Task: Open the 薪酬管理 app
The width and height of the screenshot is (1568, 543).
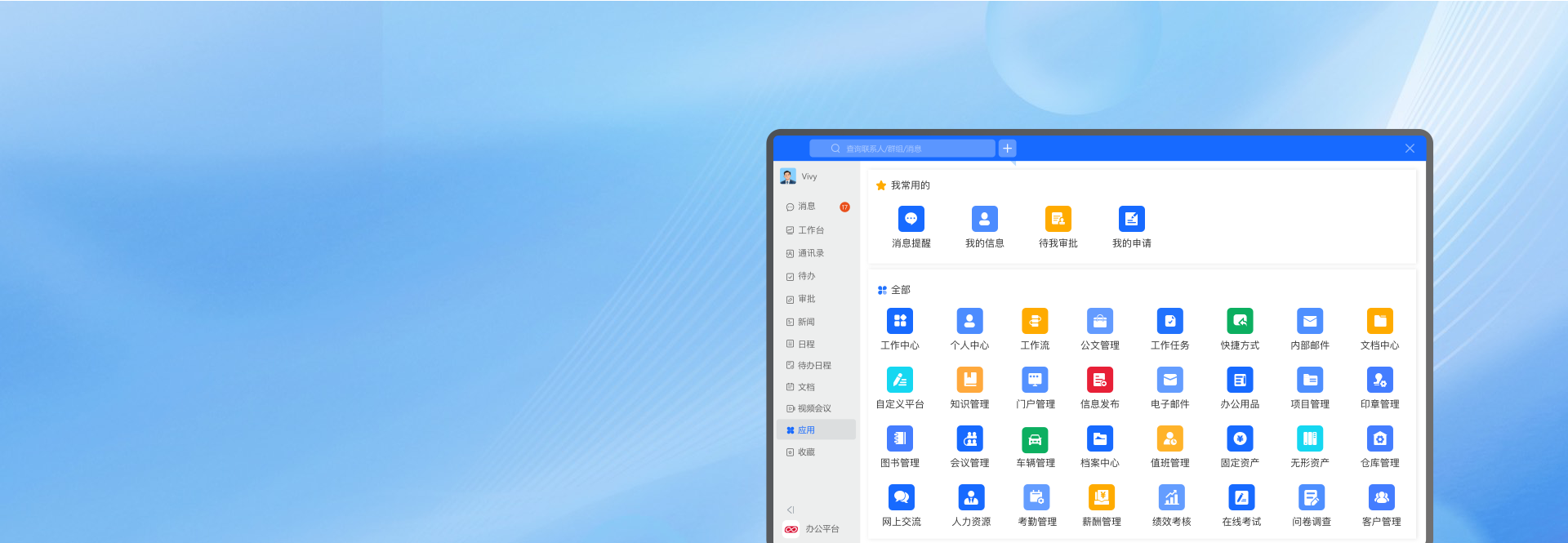Action: pos(1101,498)
